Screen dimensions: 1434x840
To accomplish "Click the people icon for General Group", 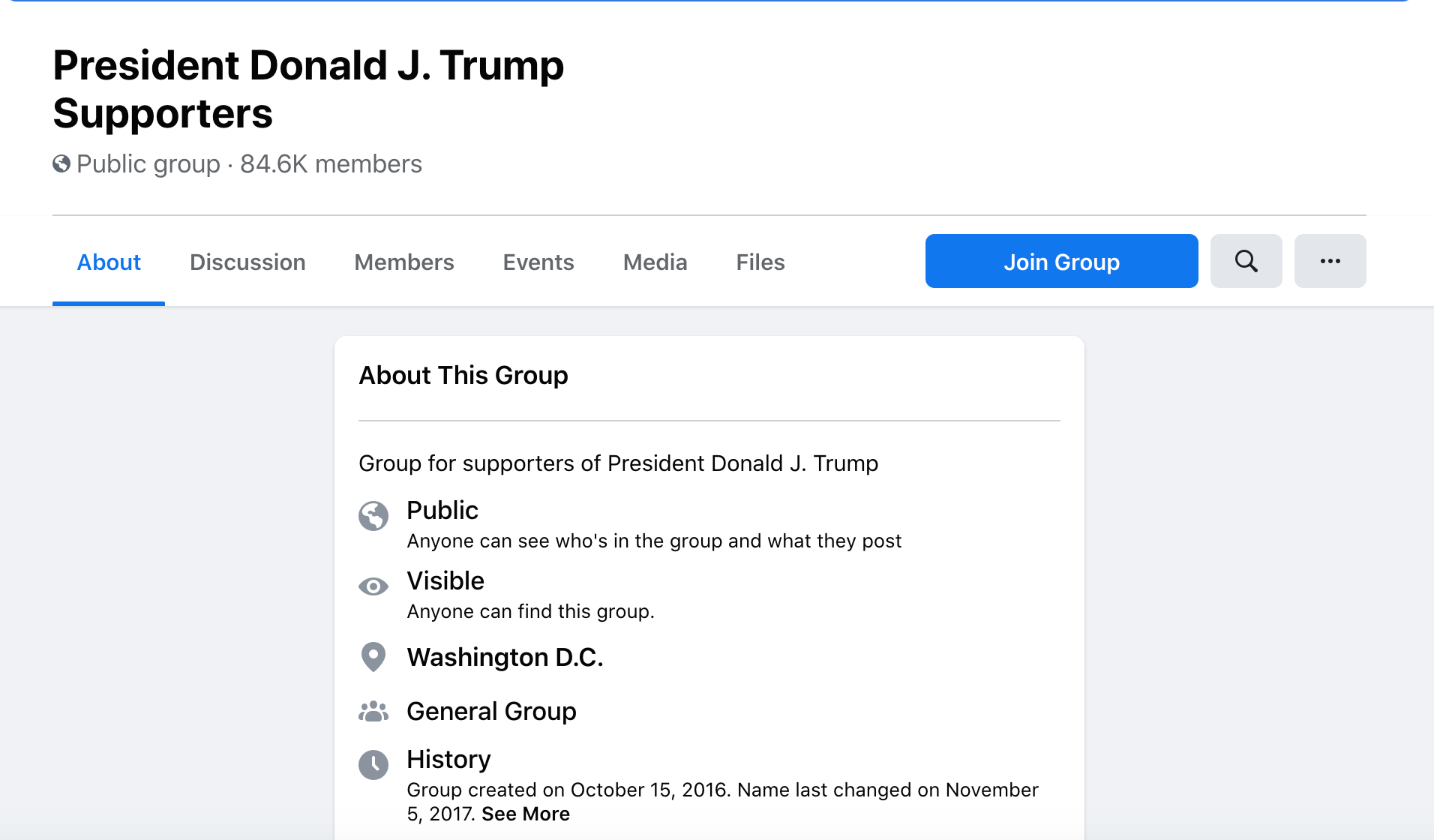I will [373, 711].
